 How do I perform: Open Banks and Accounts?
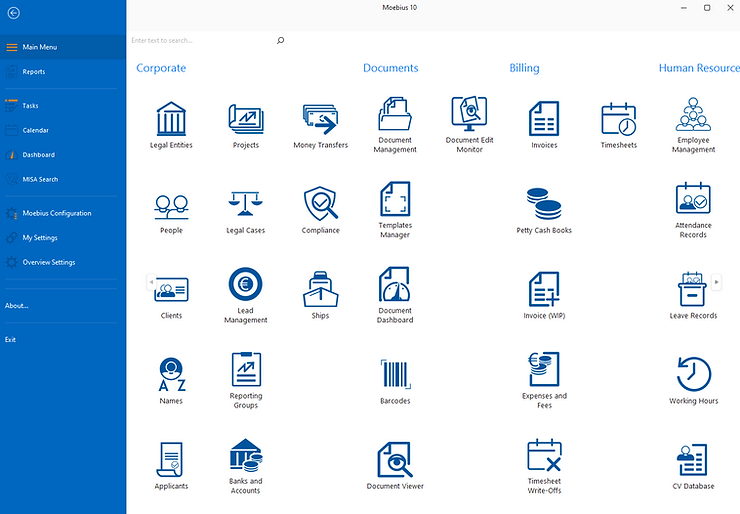click(245, 467)
